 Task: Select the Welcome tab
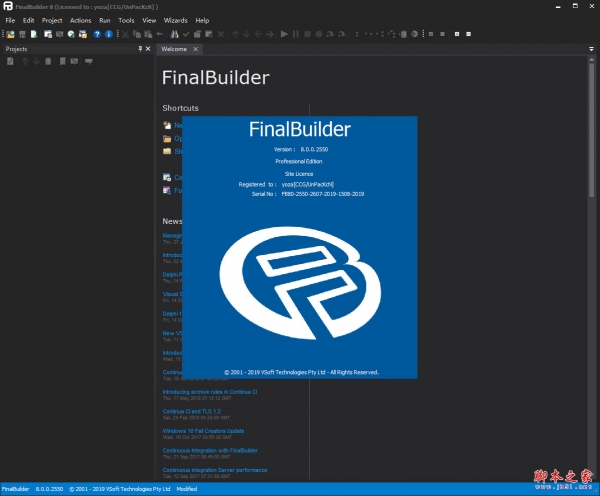coord(174,49)
